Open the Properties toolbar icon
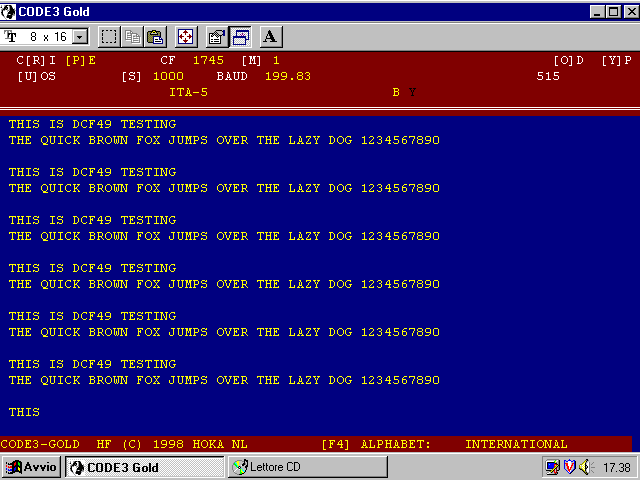The height and width of the screenshot is (480, 640). (x=216, y=37)
